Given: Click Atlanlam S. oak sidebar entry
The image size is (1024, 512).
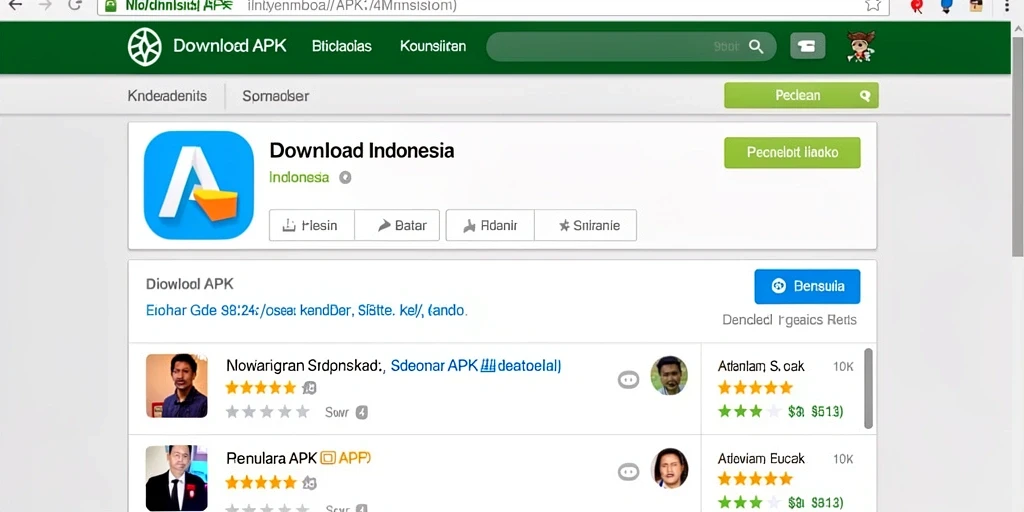Looking at the screenshot, I should point(761,366).
